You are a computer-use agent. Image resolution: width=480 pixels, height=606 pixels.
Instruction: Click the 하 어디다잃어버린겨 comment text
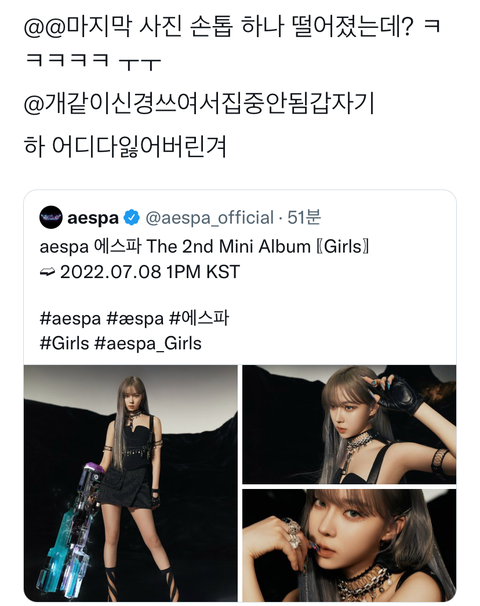[125, 146]
